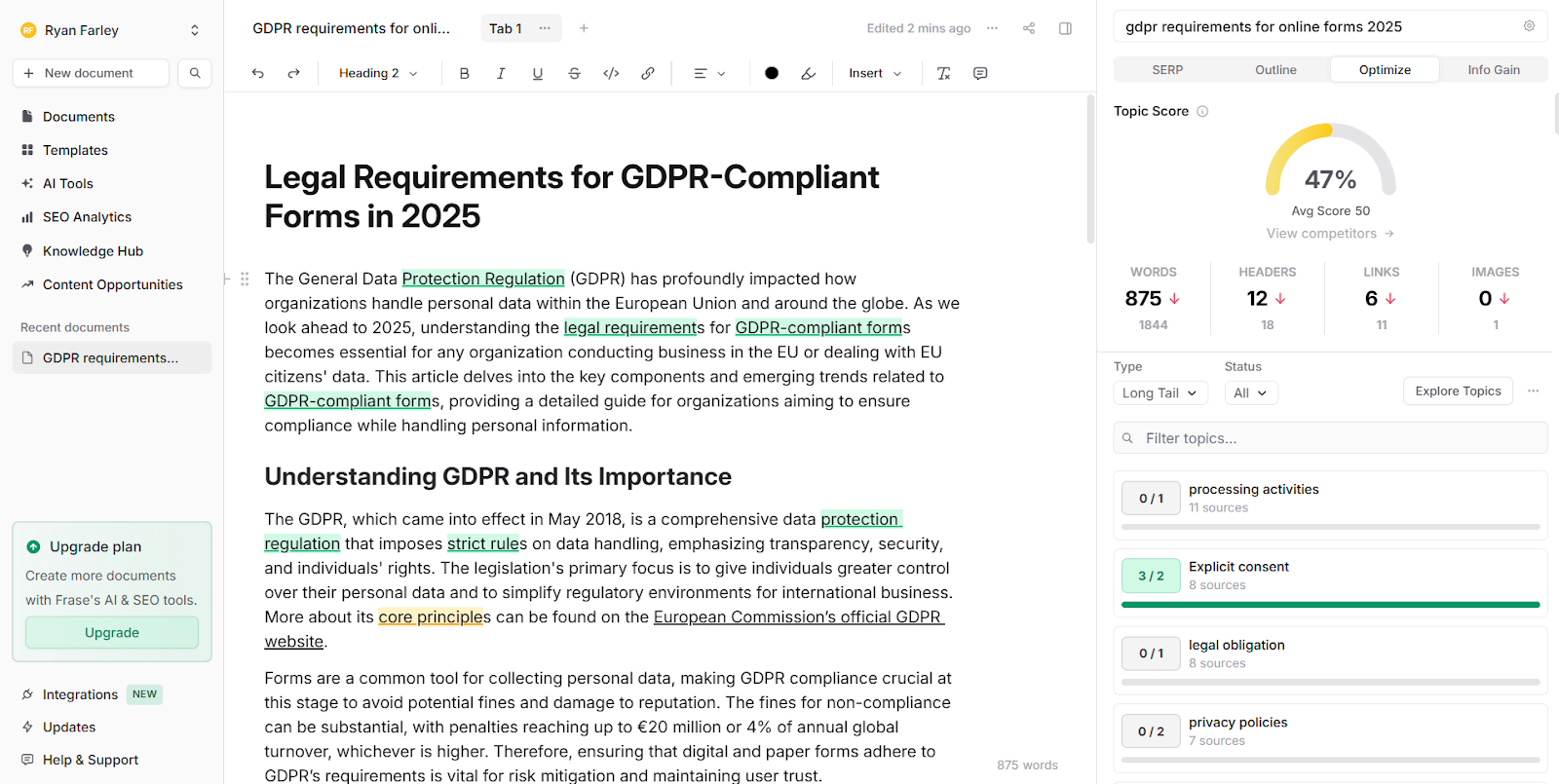1559x784 pixels.
Task: Click the Topic Score 47% gauge
Action: 1330,161
